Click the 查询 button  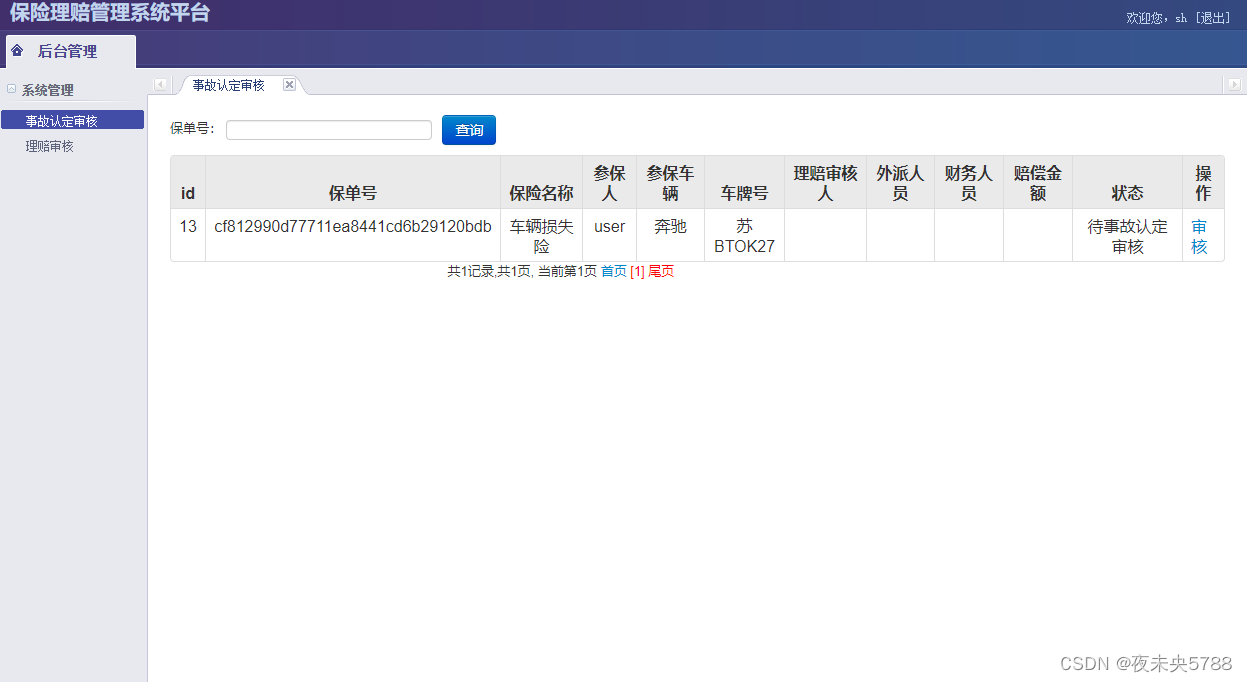tap(469, 130)
